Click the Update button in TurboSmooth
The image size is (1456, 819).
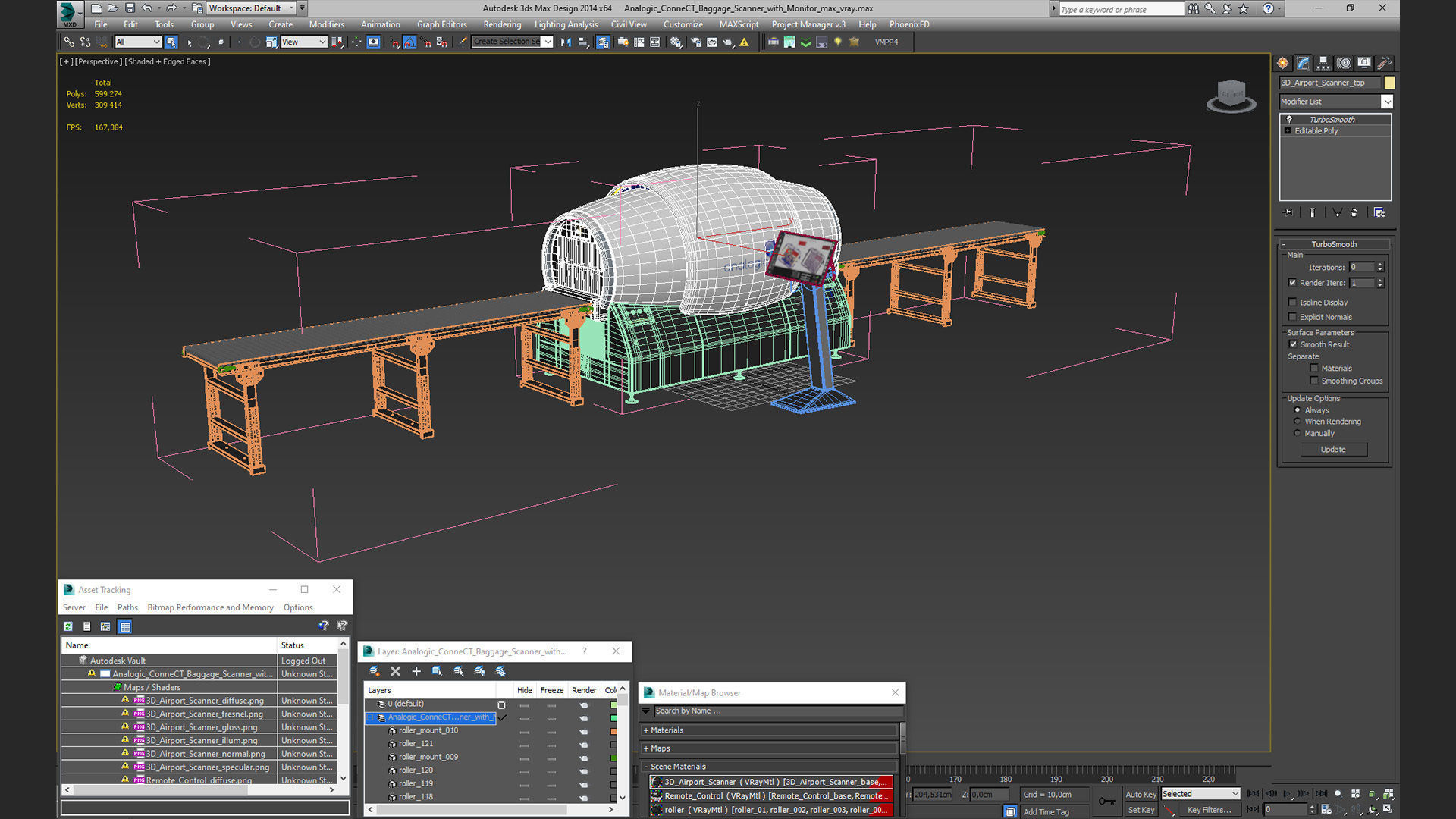point(1333,450)
